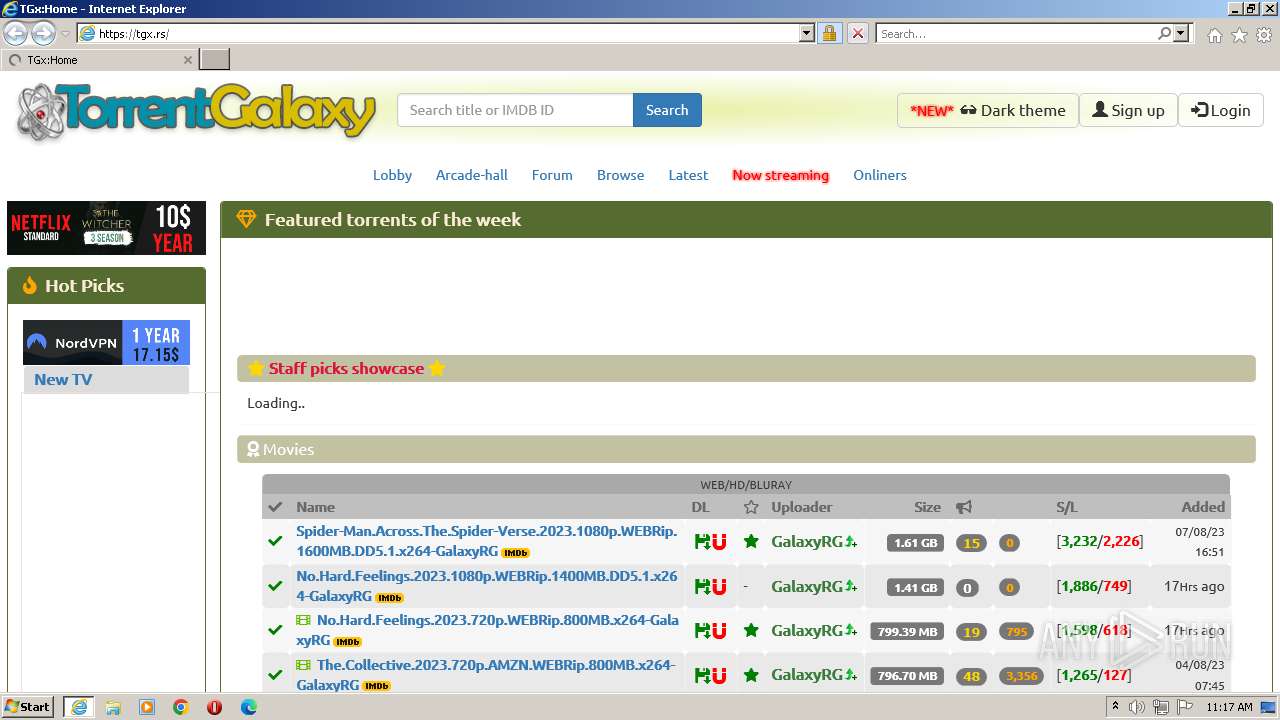The width and height of the screenshot is (1280, 720).
Task: Open Spider-Man.Across.The.Spider-Verse torrent link
Action: pyautogui.click(x=487, y=541)
